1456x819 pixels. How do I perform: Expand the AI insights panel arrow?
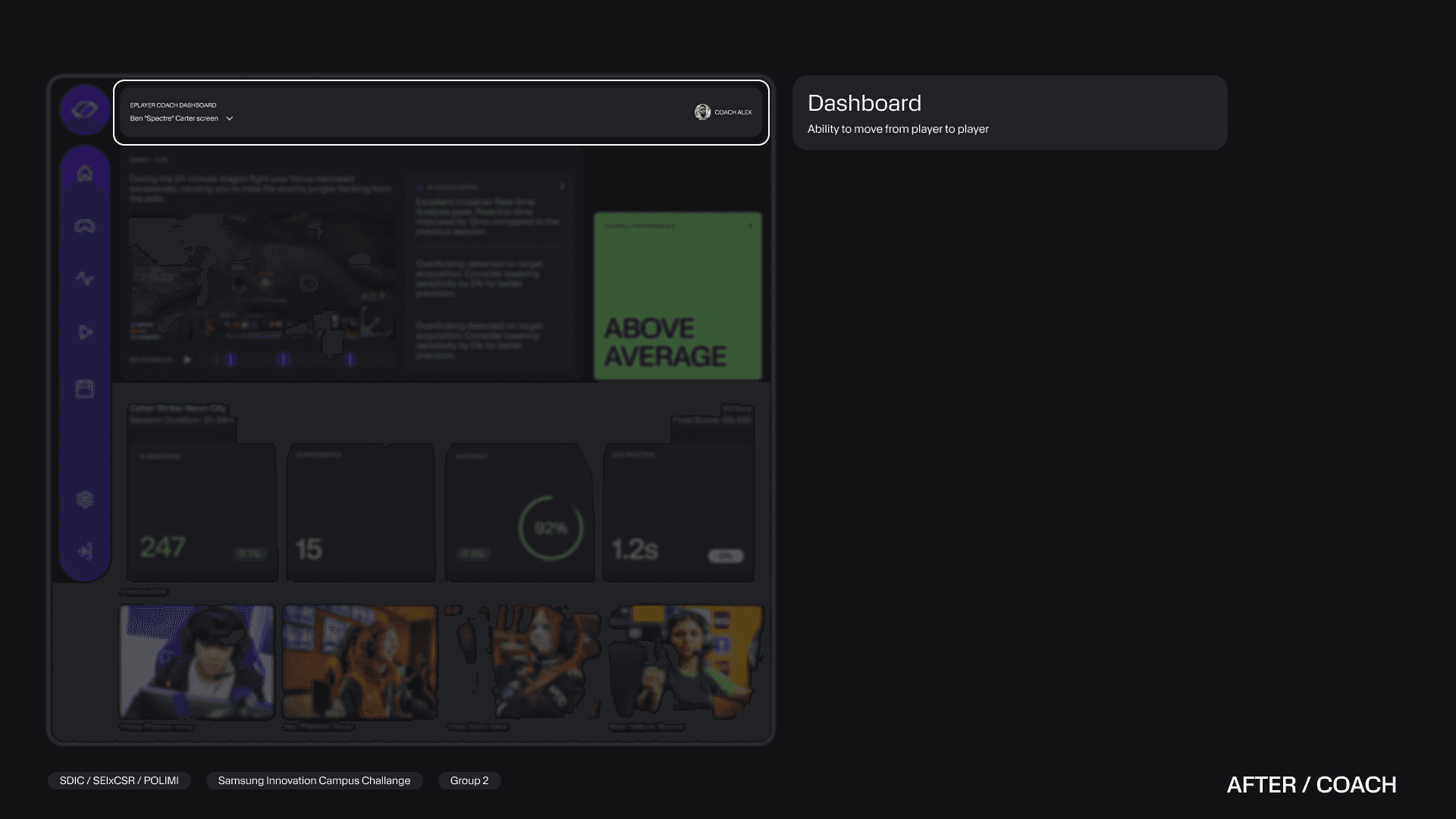[x=562, y=187]
